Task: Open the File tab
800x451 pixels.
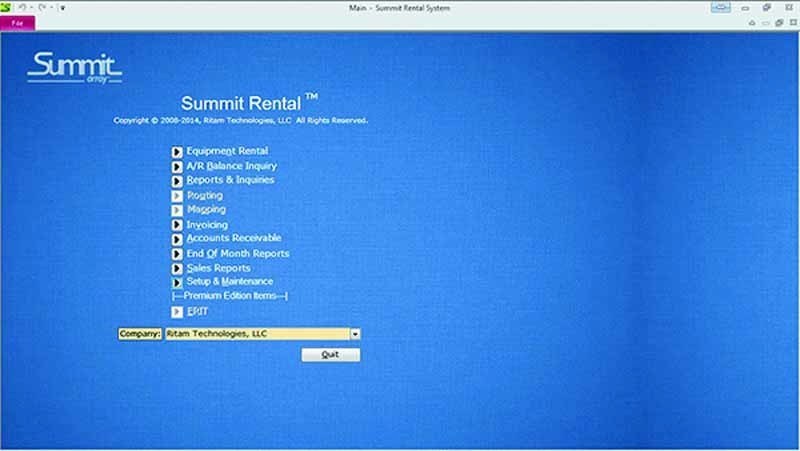Action: 17,23
